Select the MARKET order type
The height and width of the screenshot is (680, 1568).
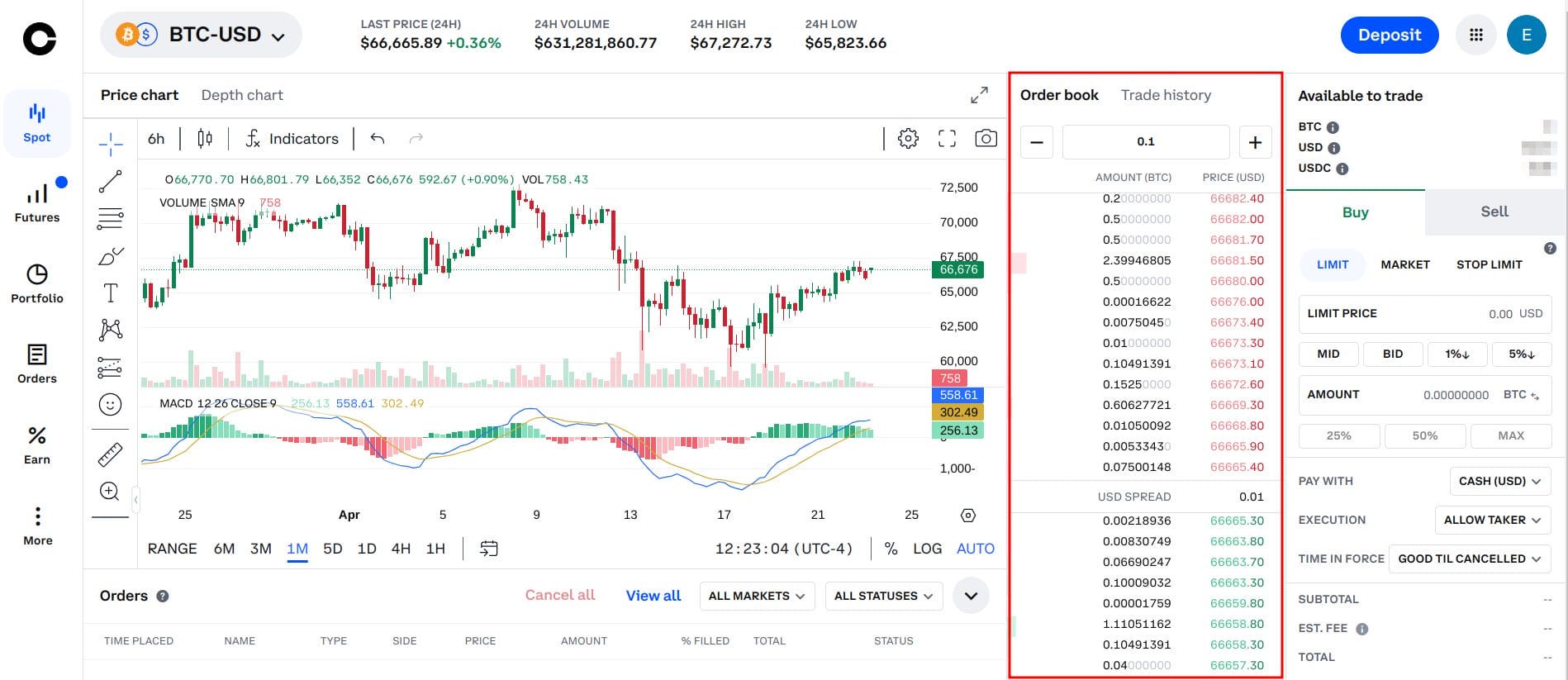click(1405, 264)
